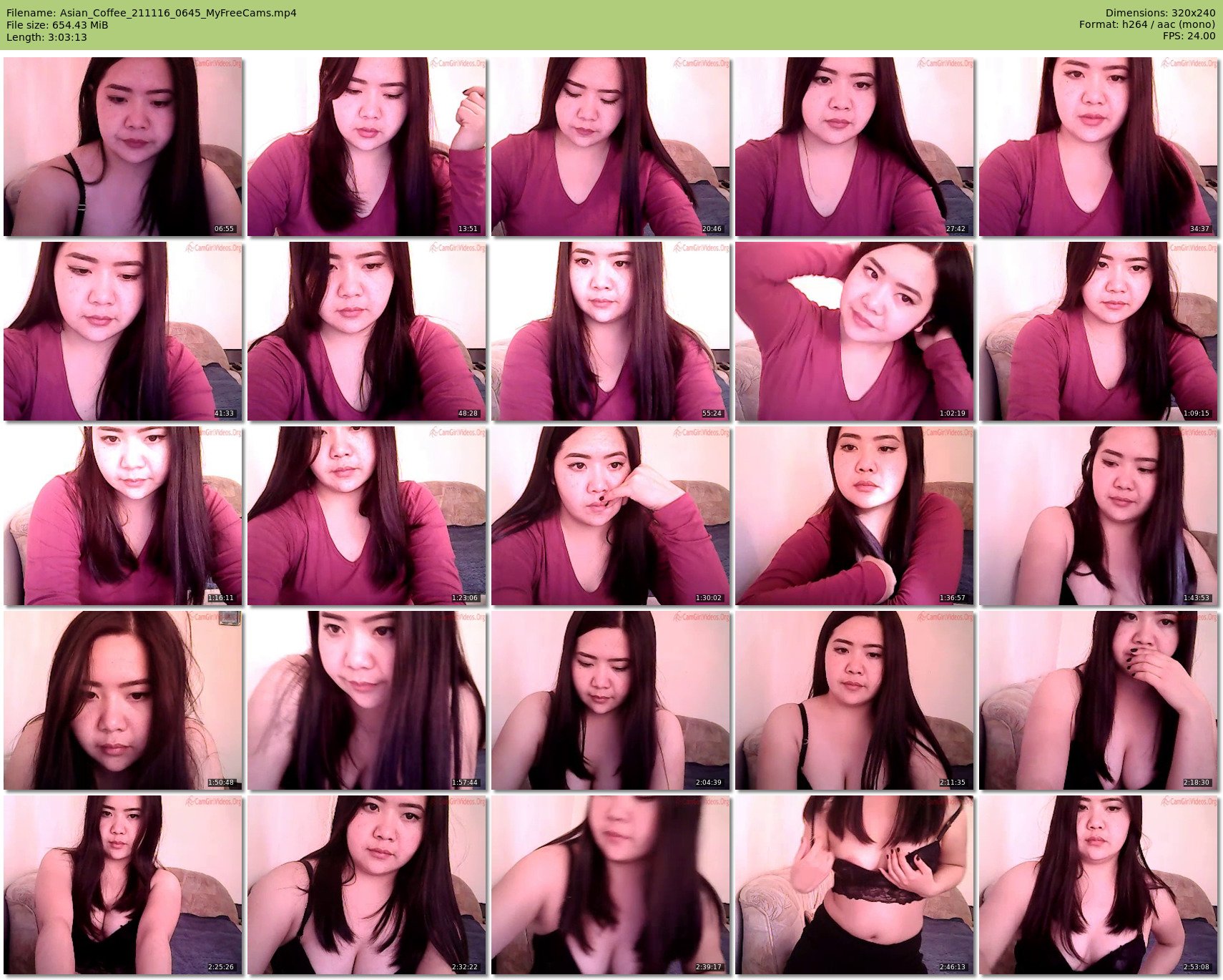This screenshot has width=1223, height=980.
Task: Click the 1:43:53 video frame
Action: [x=1099, y=516]
